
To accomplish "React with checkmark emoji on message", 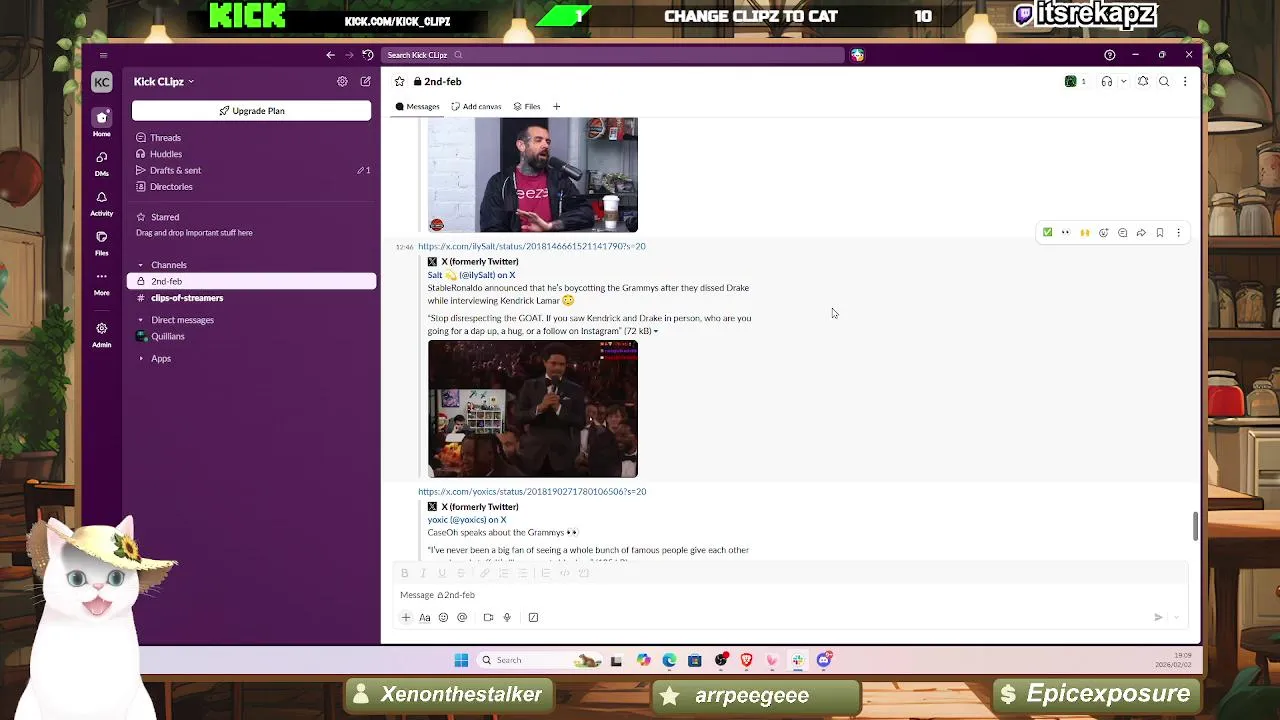I will 1047,233.
